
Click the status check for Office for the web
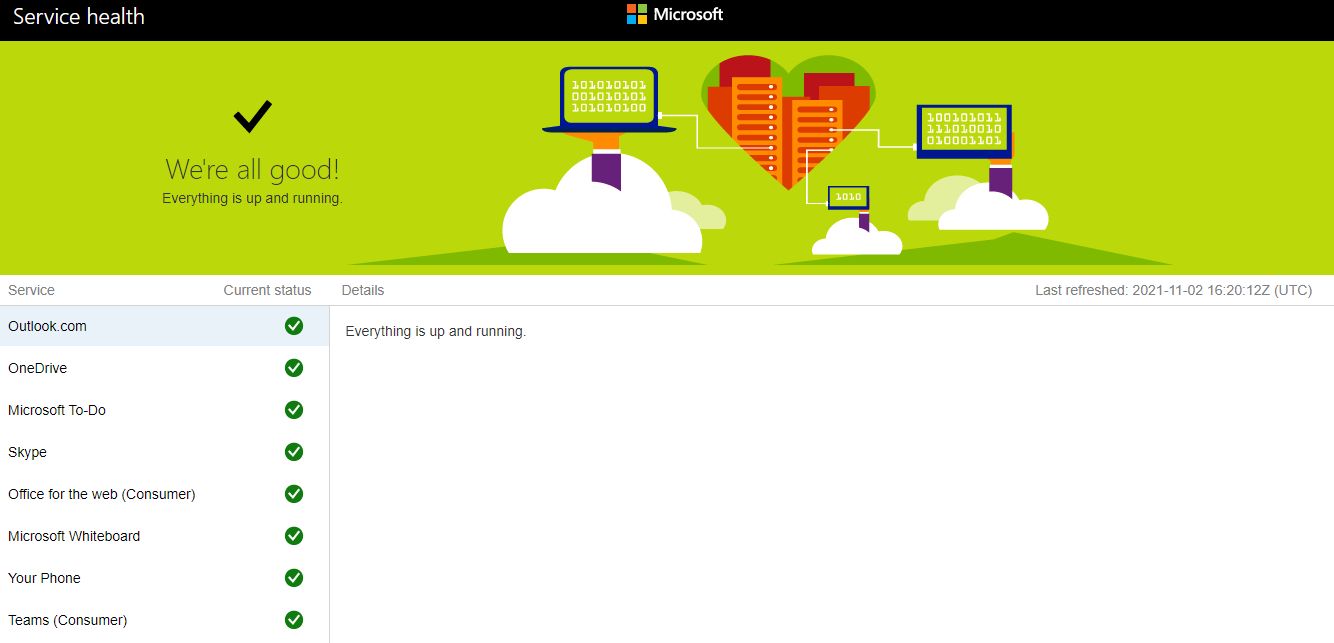(x=294, y=493)
